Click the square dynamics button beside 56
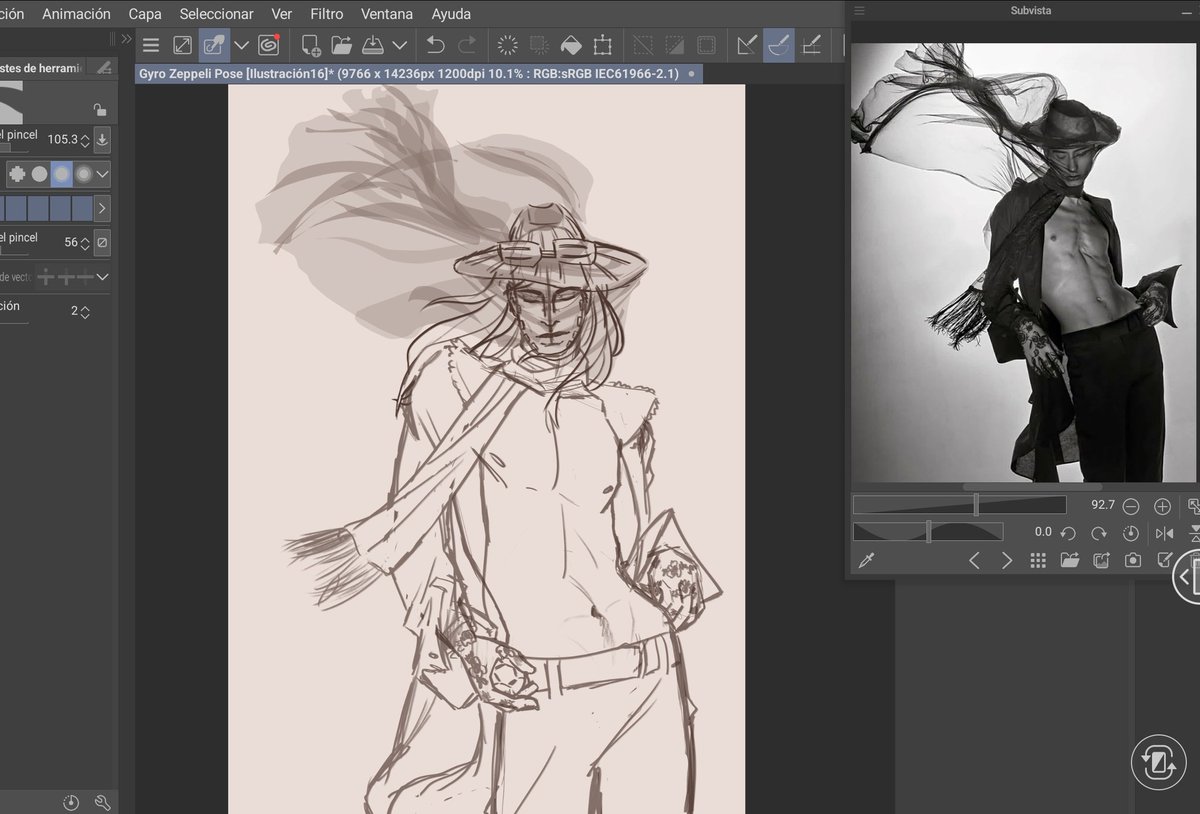Viewport: 1200px width, 814px height. coord(102,242)
